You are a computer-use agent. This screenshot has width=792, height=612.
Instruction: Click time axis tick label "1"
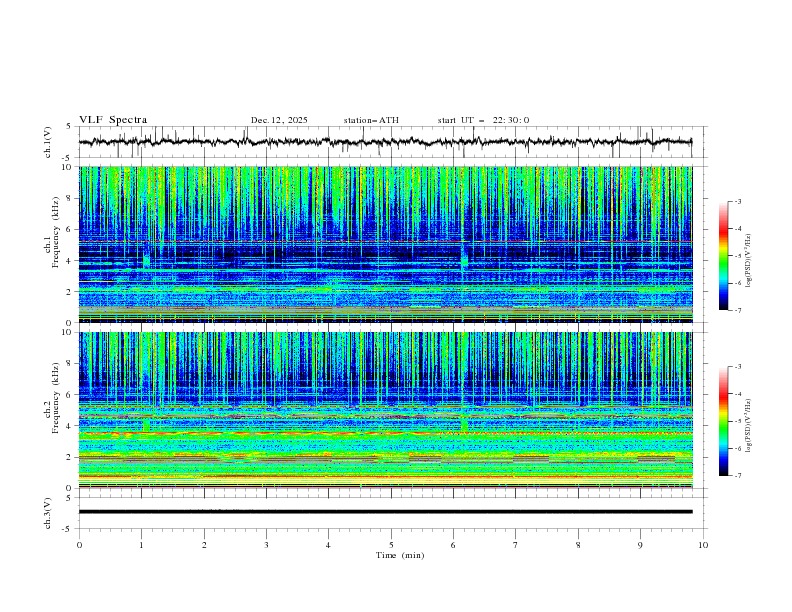click(141, 545)
